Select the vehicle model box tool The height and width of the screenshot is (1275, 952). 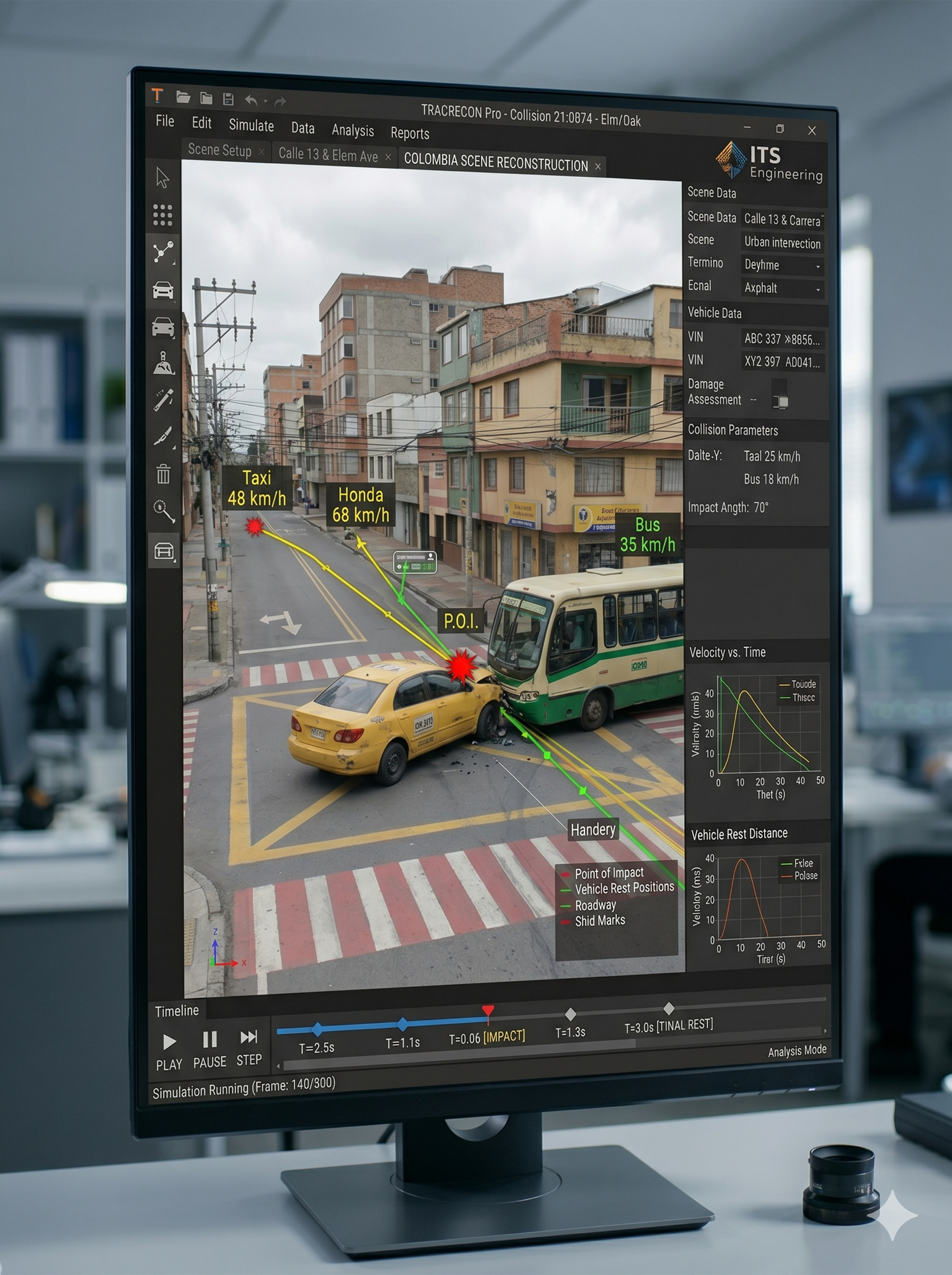(x=164, y=550)
